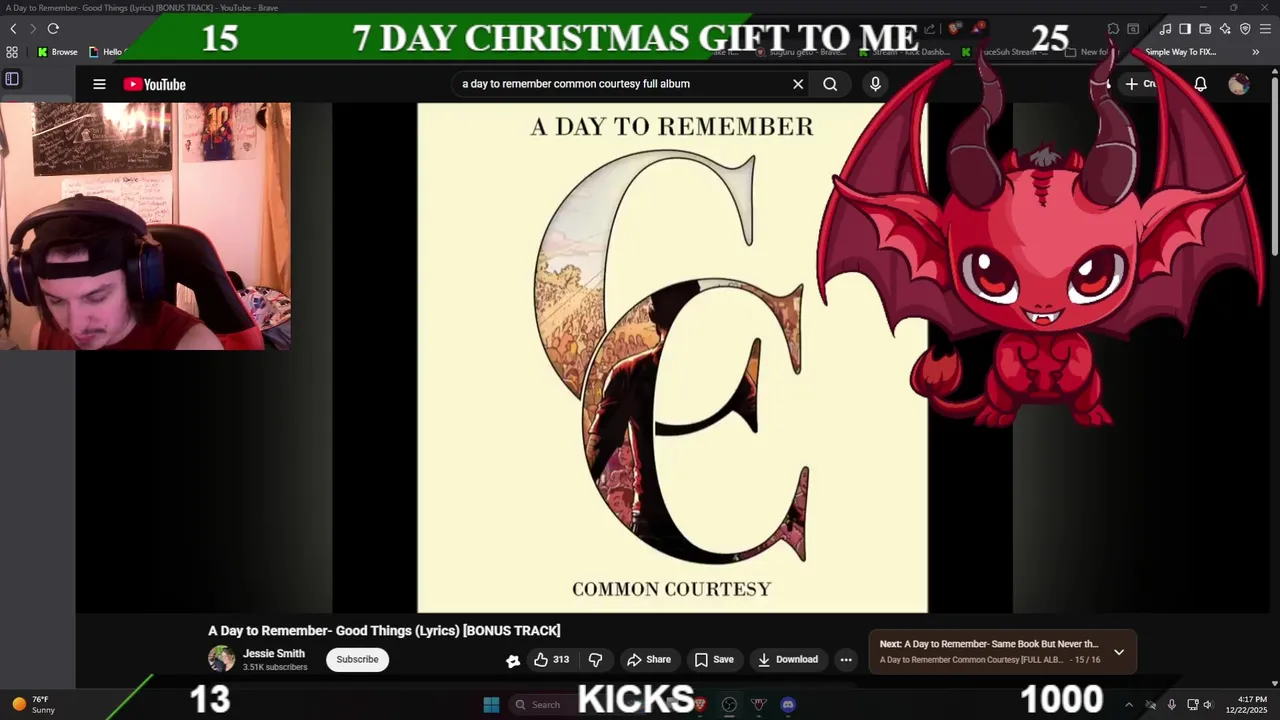Show hidden system tray icons chevron
The height and width of the screenshot is (720, 1280).
click(x=1129, y=705)
